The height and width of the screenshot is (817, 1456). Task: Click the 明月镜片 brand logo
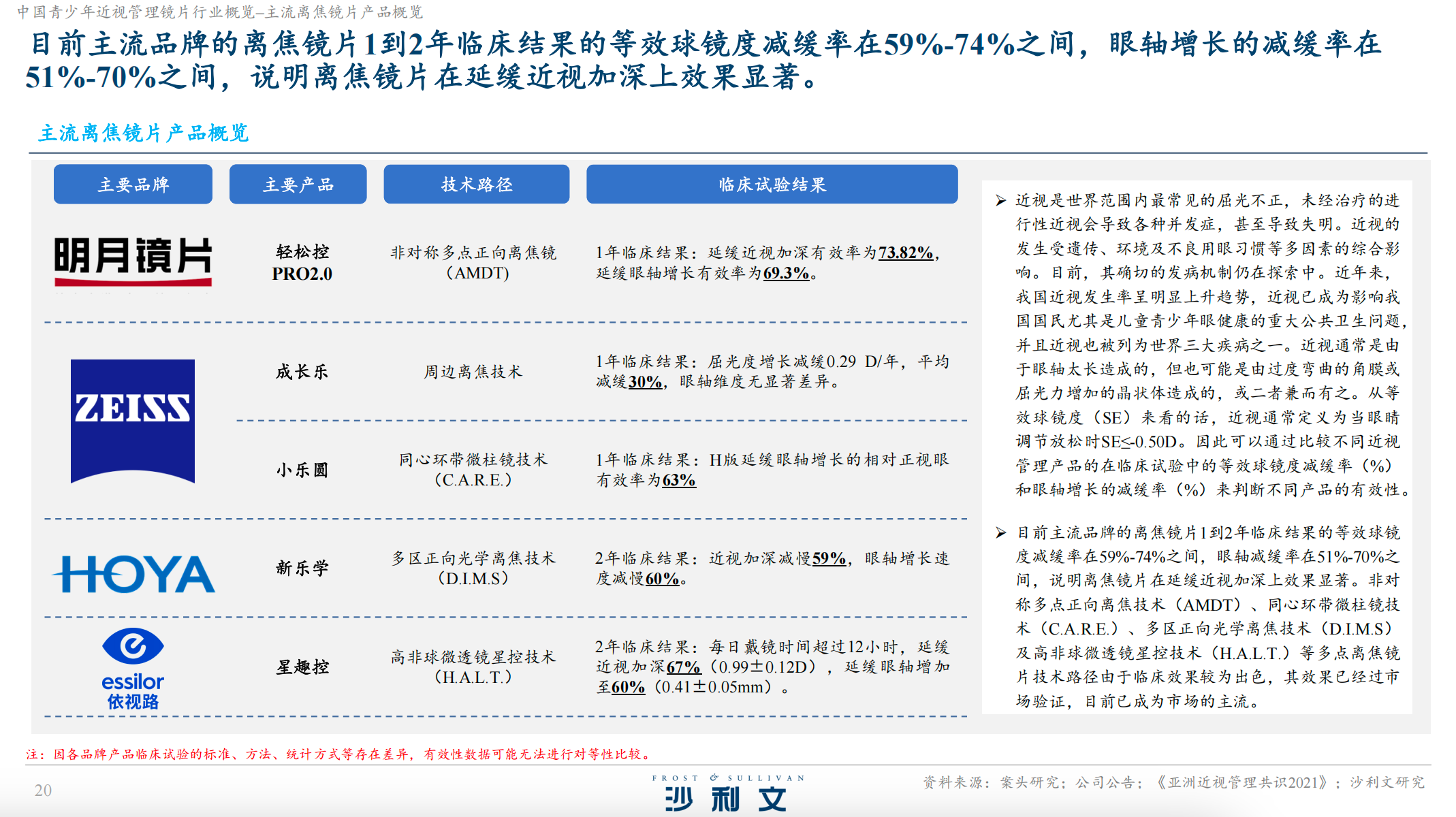133,261
